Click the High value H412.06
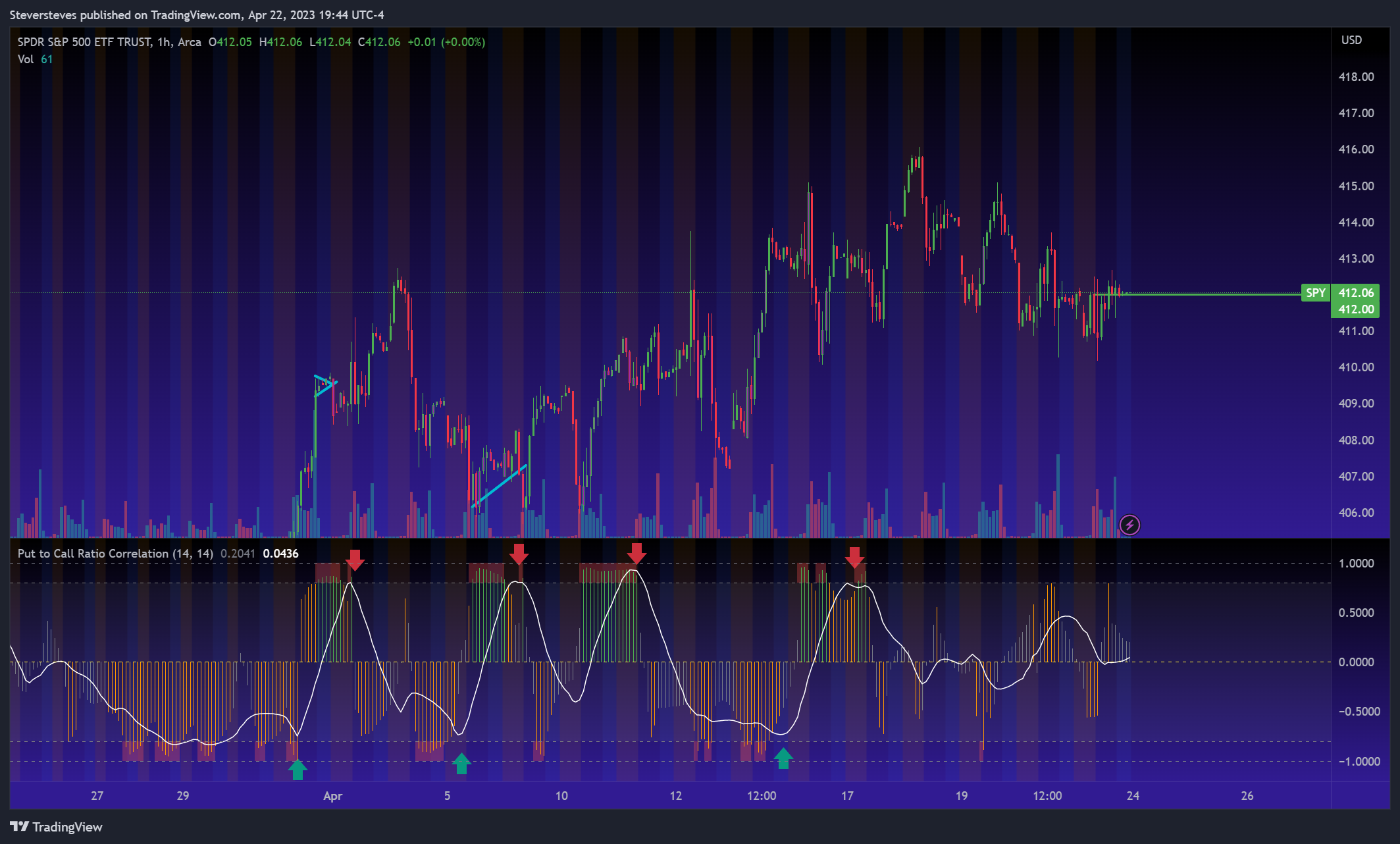1400x844 pixels. pos(281,42)
